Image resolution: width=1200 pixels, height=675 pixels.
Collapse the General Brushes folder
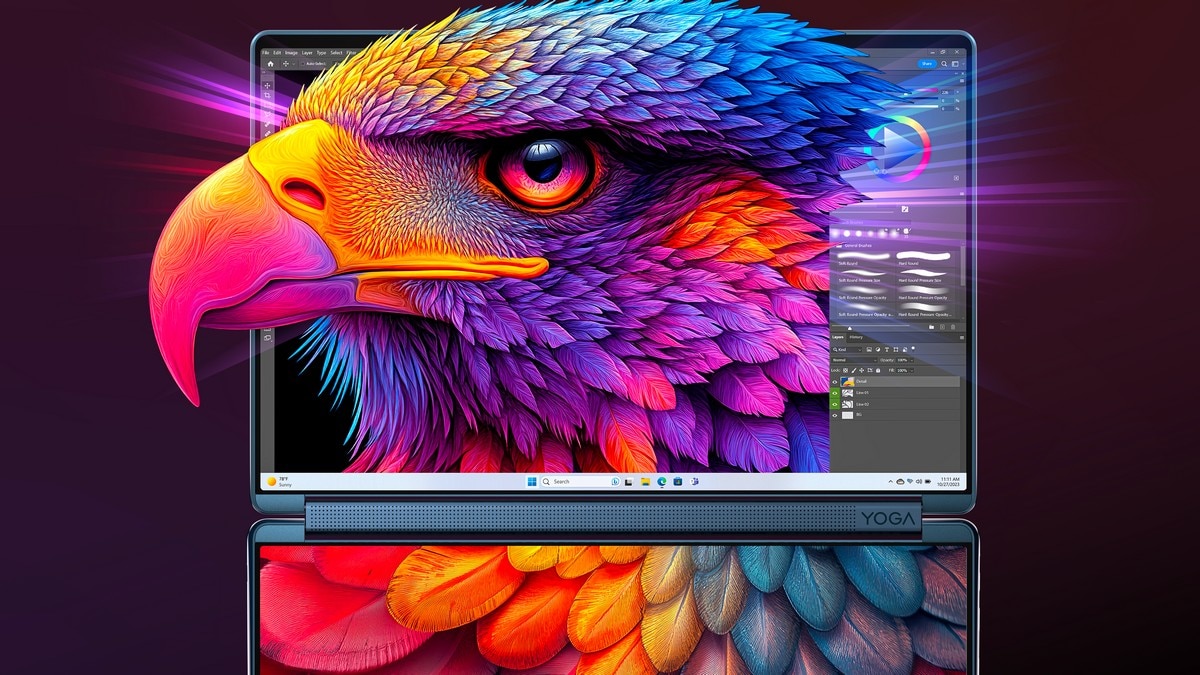tap(838, 246)
